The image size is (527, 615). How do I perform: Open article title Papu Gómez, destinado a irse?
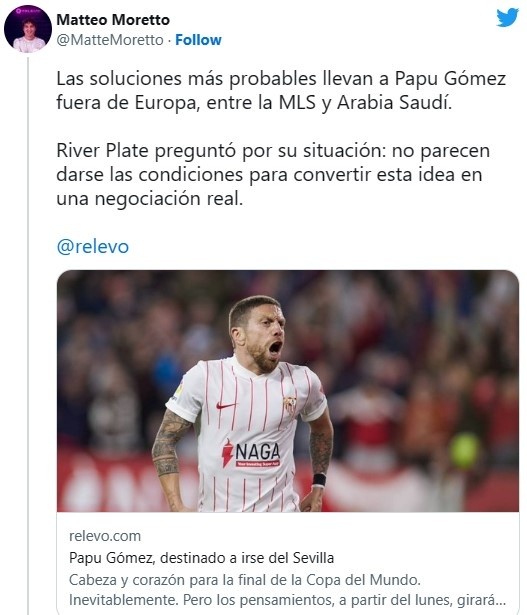(202, 558)
